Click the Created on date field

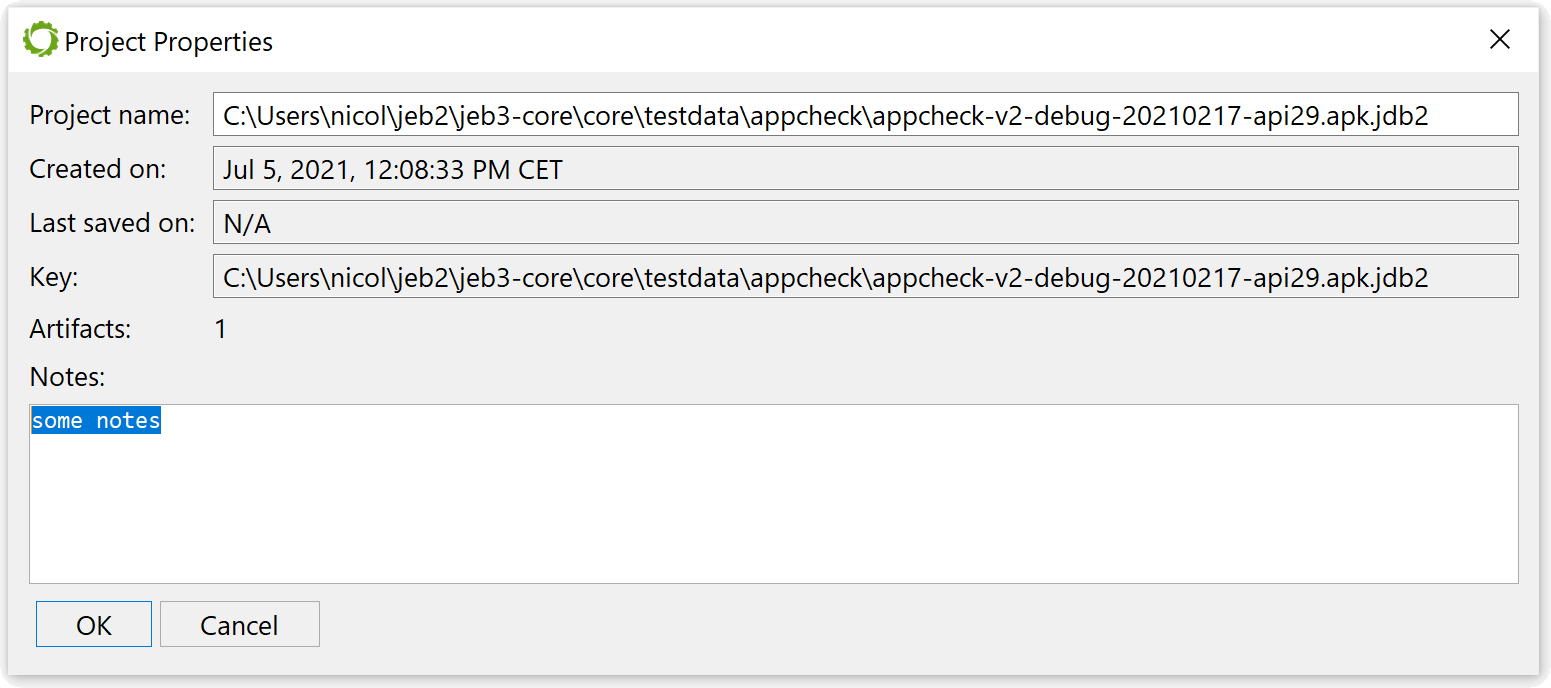click(866, 169)
